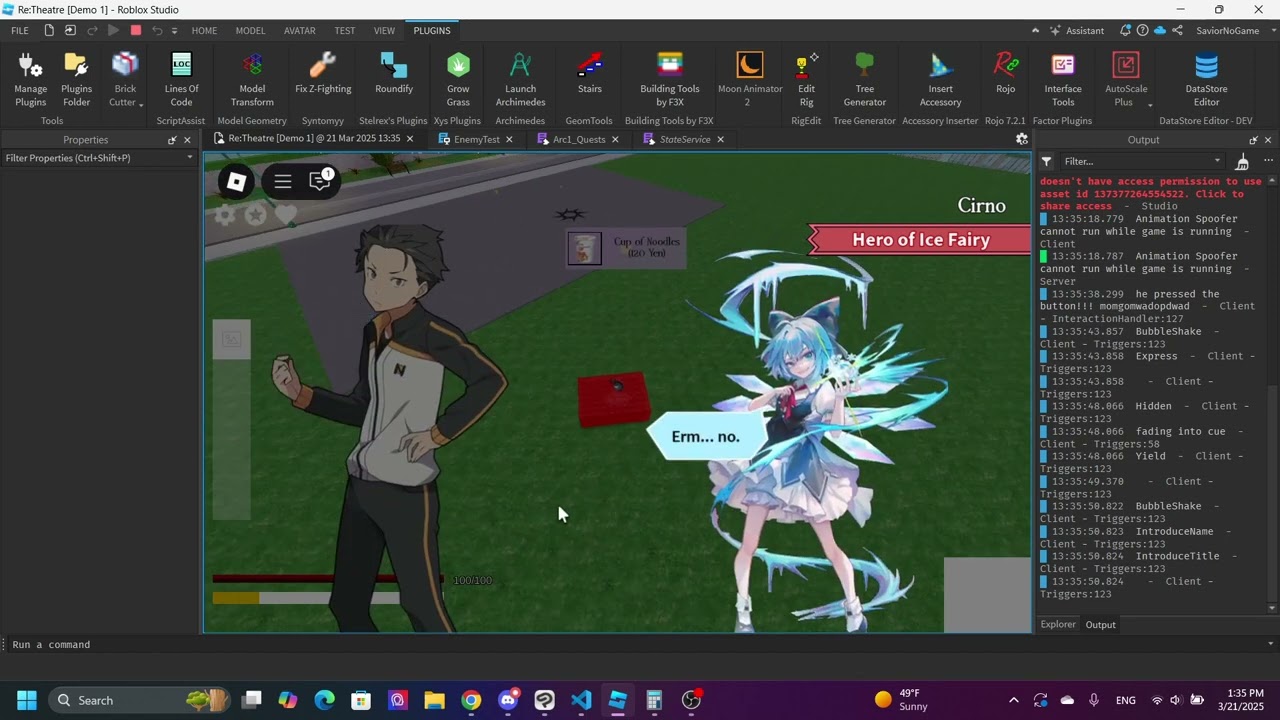Image resolution: width=1280 pixels, height=720 pixels.
Task: Collapse the ribbon with the chevron
Action: point(1035,31)
